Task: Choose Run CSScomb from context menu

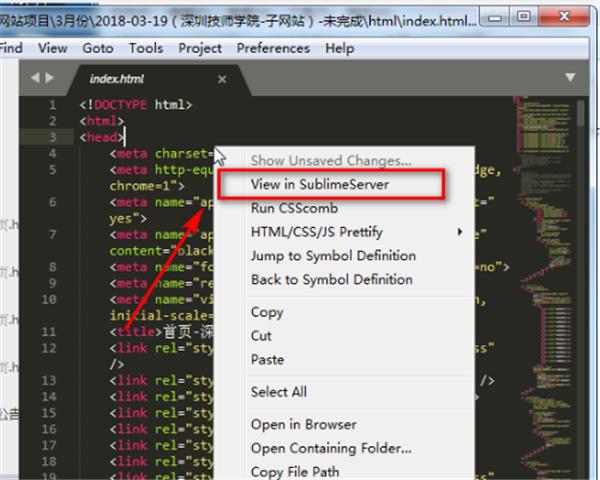Action: 294,208
